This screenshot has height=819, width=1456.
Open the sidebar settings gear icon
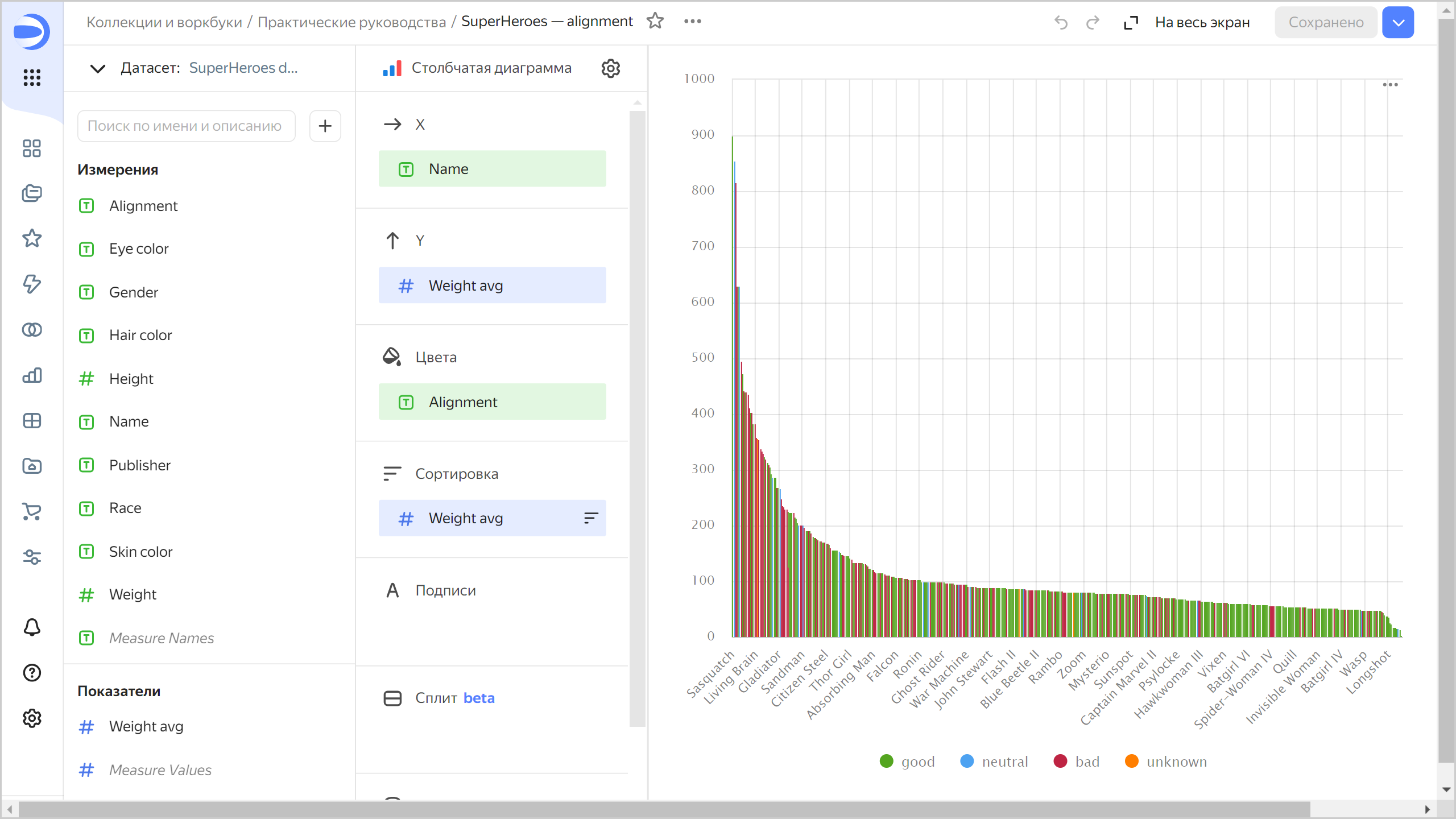pos(32,718)
